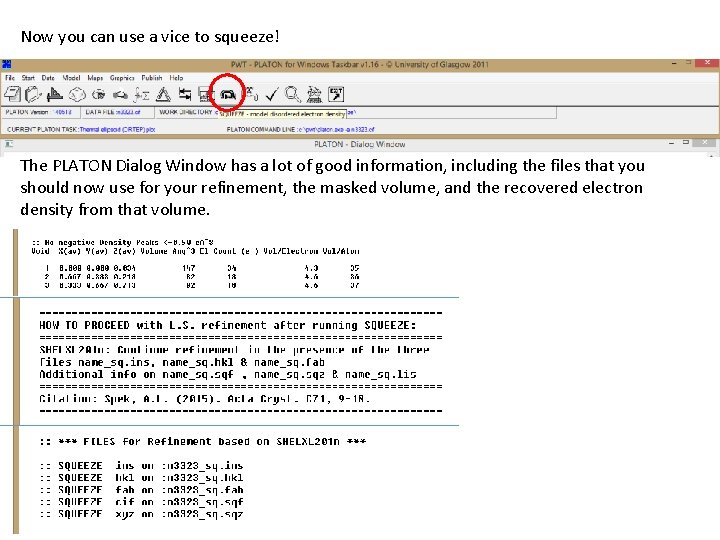Click the PLATON app icon in title bar
This screenshot has width=720, height=540.
click(x=6, y=64)
